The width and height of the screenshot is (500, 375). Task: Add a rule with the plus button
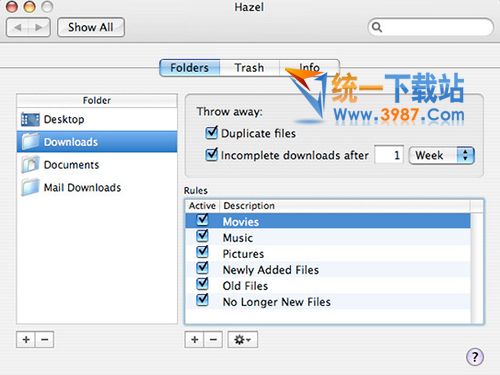pyautogui.click(x=194, y=340)
